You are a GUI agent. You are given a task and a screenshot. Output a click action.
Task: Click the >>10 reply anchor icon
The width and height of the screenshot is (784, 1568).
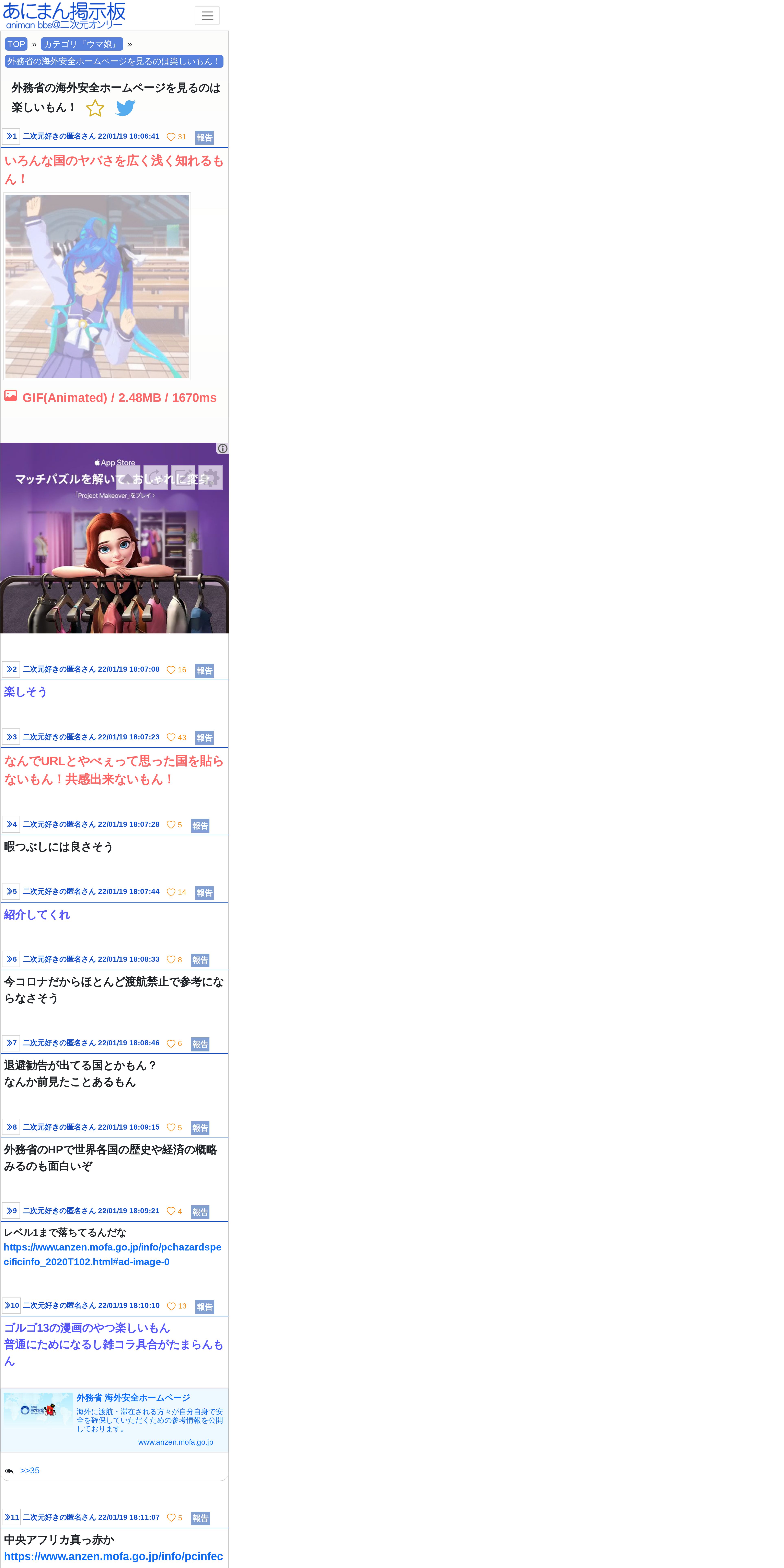tap(11, 1306)
